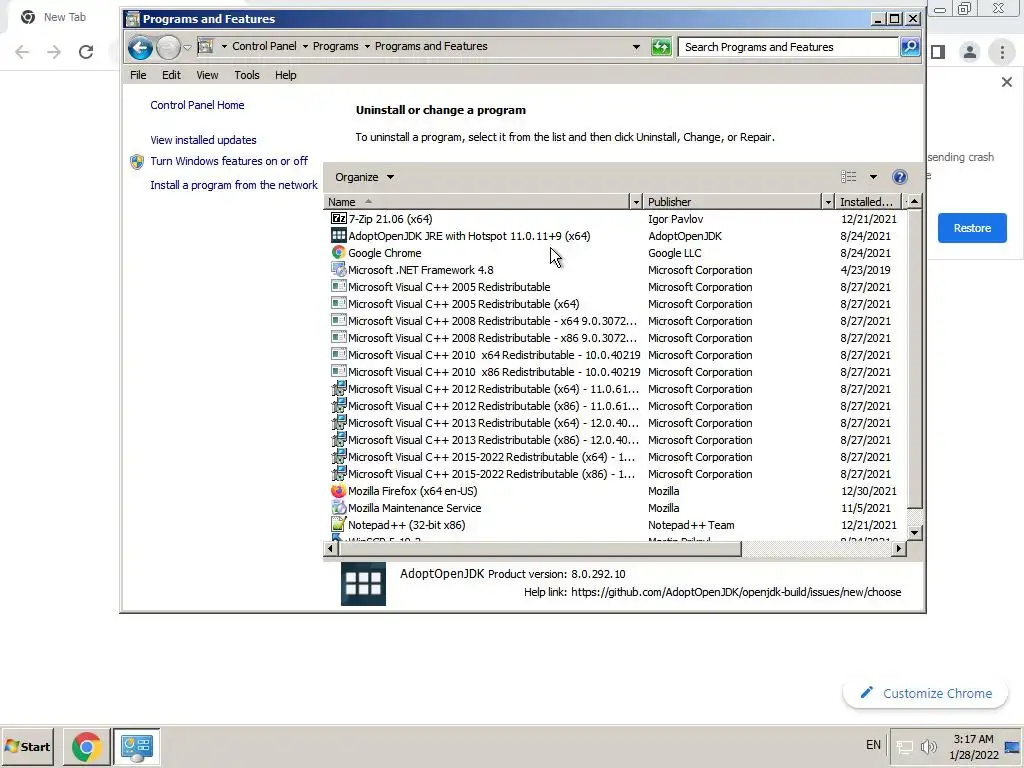Select the Google Chrome icon in list
The image size is (1024, 768).
coord(338,253)
